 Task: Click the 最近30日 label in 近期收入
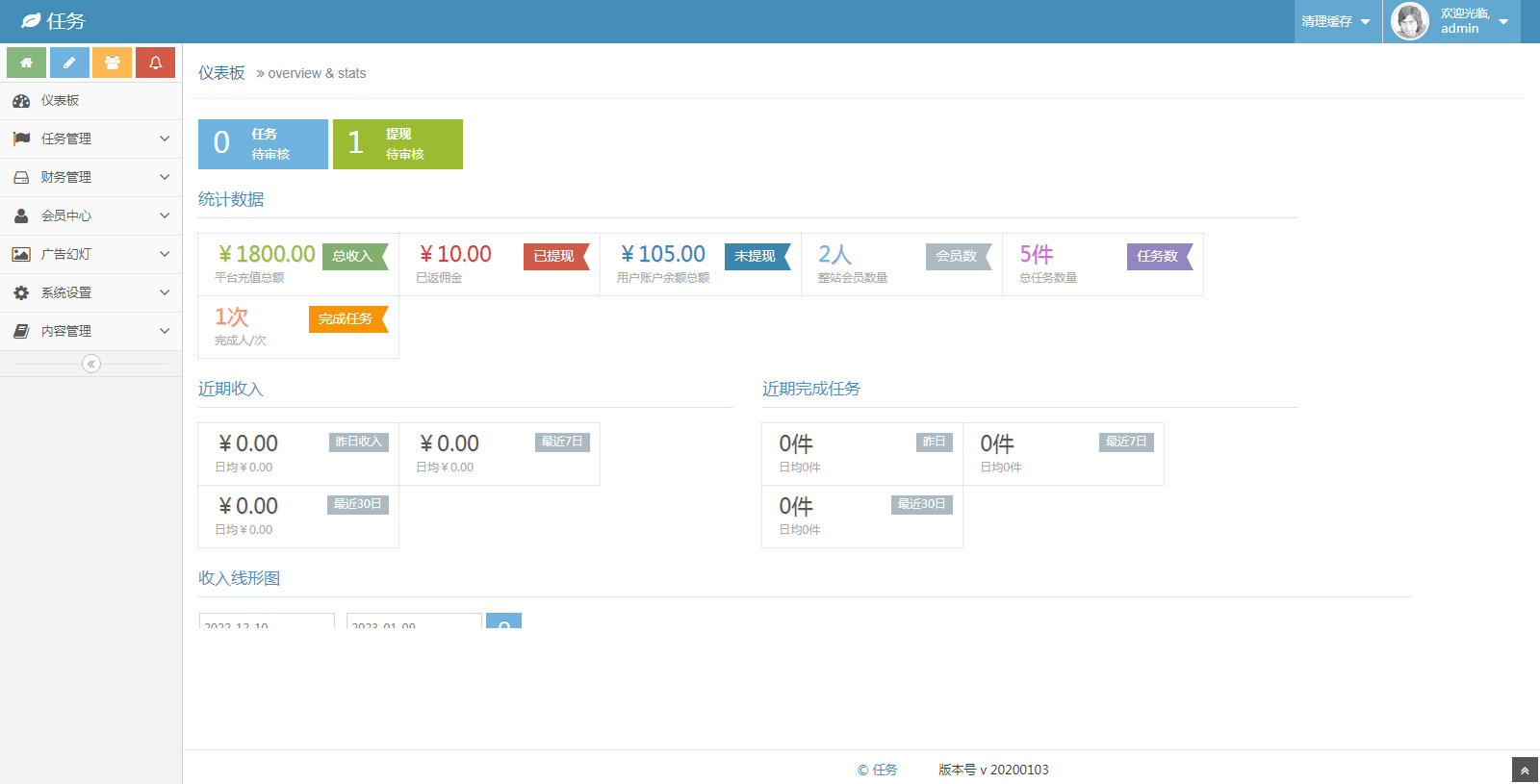coord(358,504)
